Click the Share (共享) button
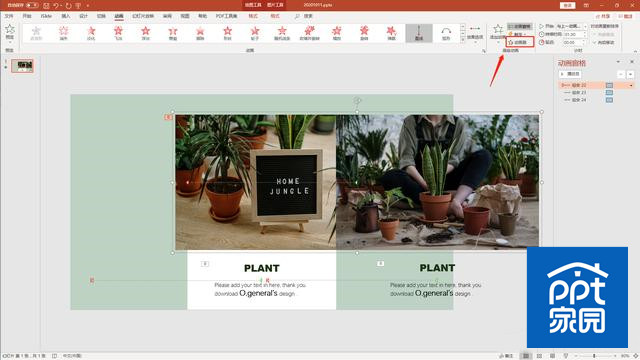 pyautogui.click(x=603, y=16)
